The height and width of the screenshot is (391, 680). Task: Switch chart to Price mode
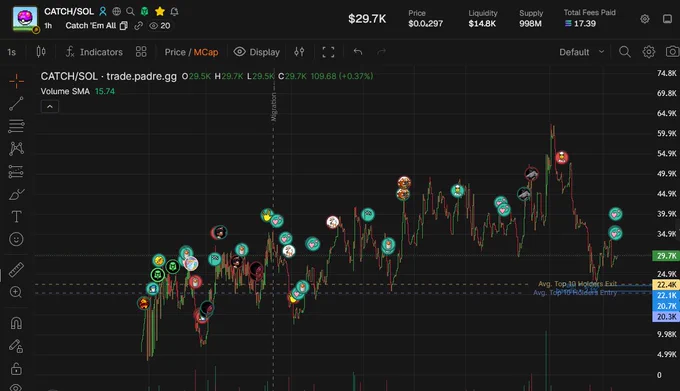click(x=175, y=52)
